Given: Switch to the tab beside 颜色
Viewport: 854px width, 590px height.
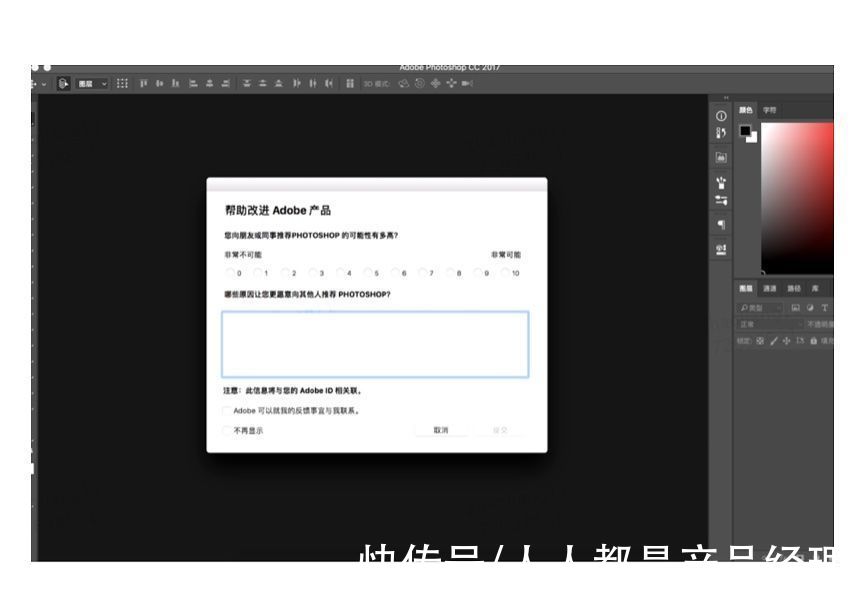Looking at the screenshot, I should [x=769, y=110].
